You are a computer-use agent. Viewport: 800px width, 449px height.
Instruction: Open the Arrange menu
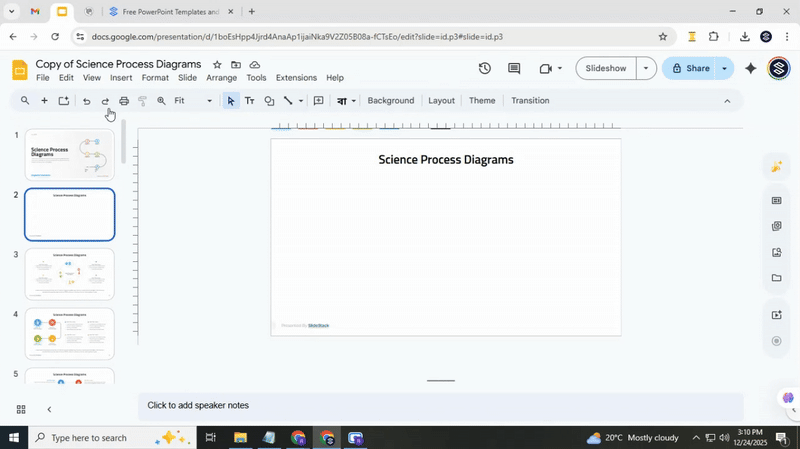tap(221, 78)
